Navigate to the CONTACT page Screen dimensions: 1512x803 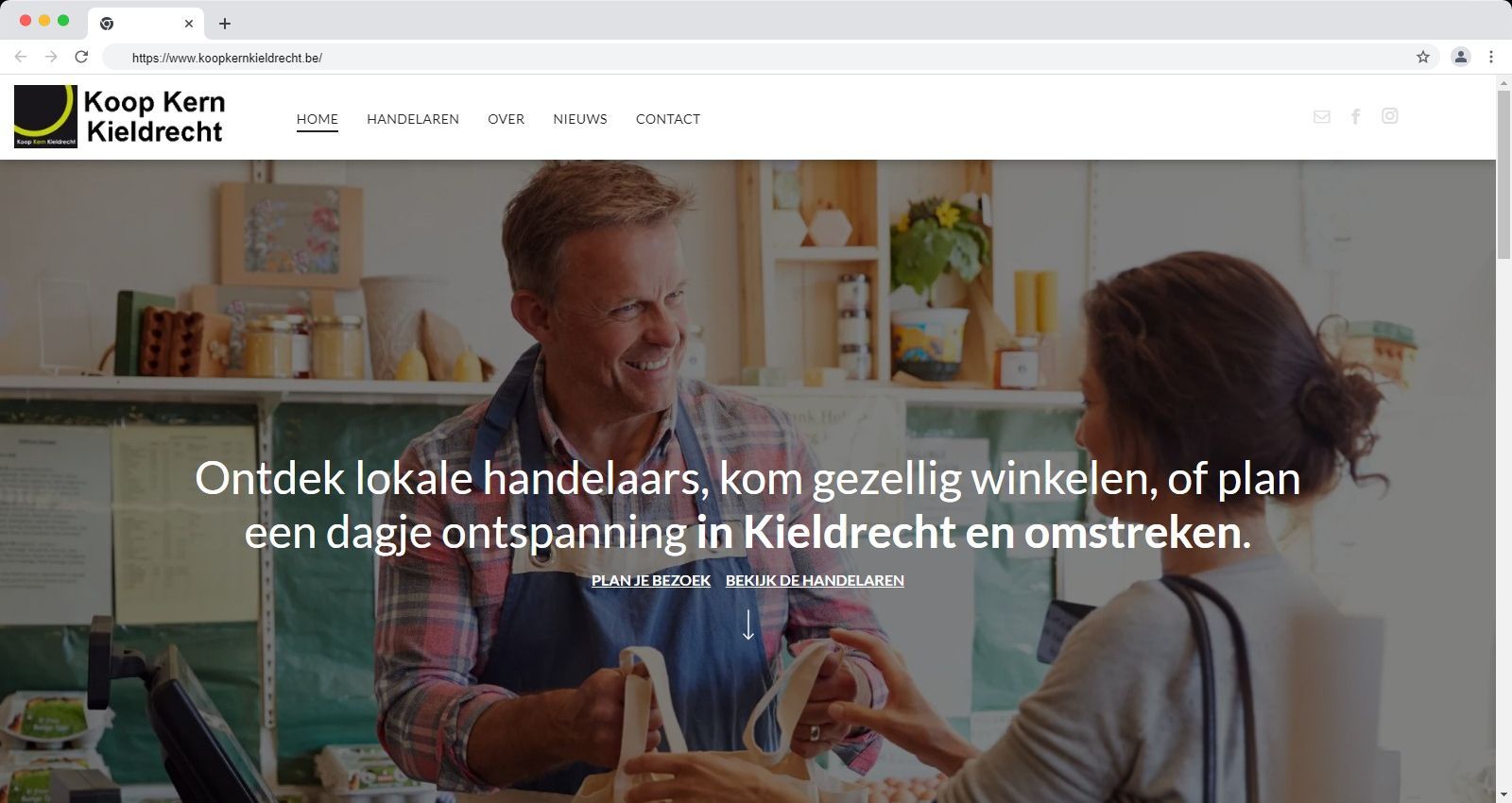(668, 119)
